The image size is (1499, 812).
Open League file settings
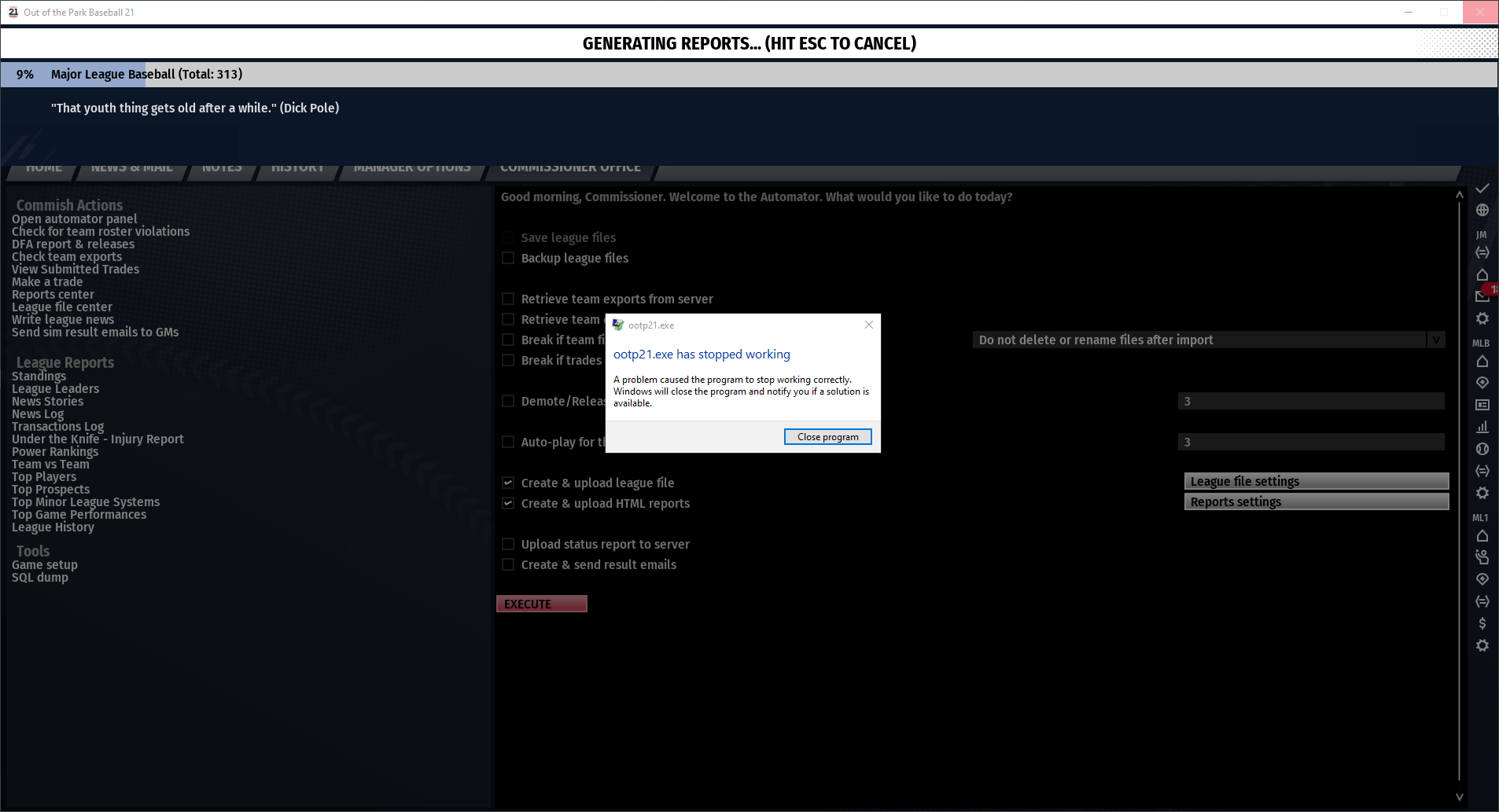click(1317, 481)
